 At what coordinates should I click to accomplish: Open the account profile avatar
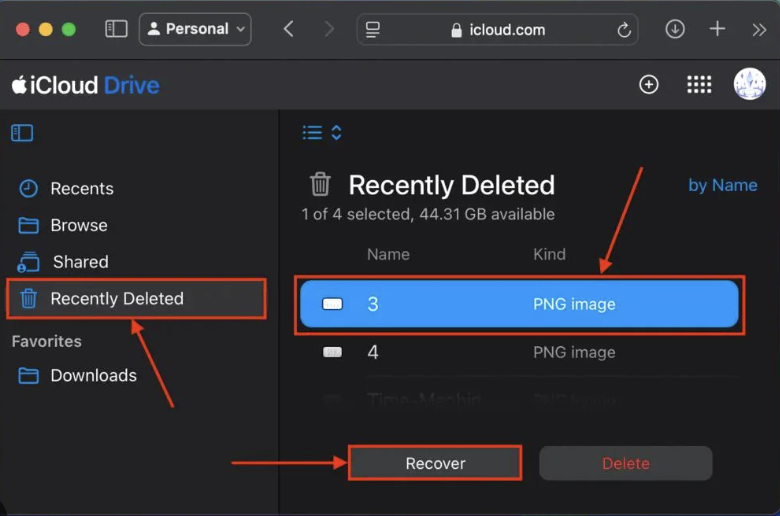tap(749, 84)
